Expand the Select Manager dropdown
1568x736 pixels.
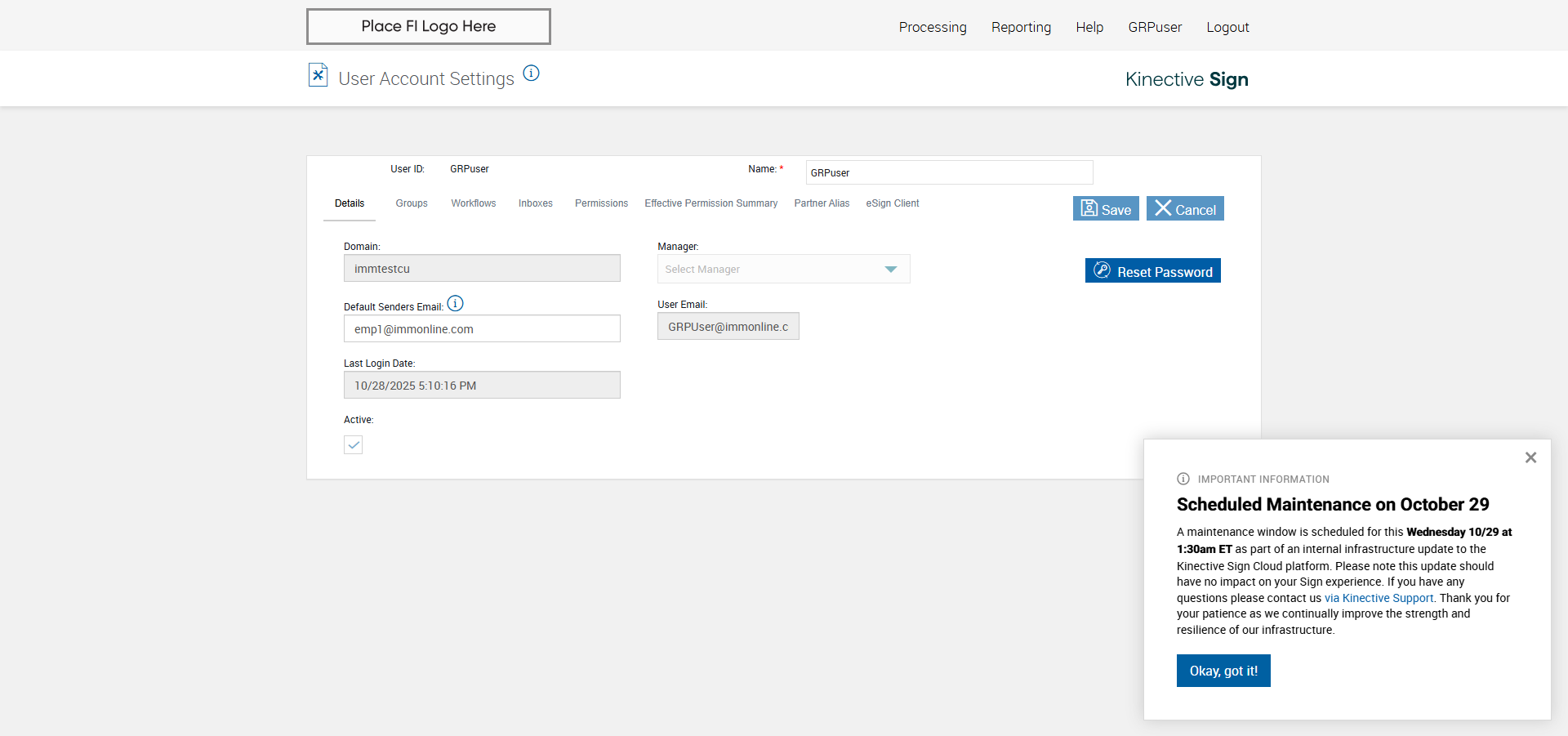tap(783, 269)
